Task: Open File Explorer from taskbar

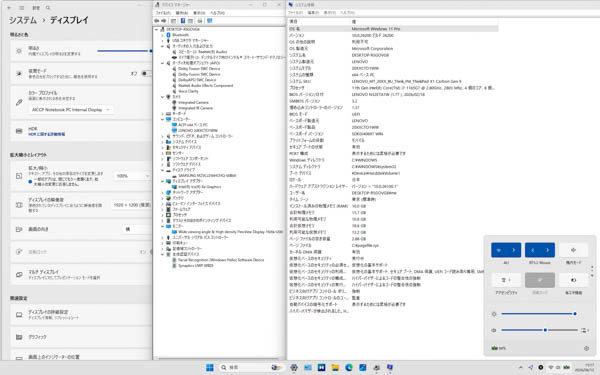Action: point(335,367)
